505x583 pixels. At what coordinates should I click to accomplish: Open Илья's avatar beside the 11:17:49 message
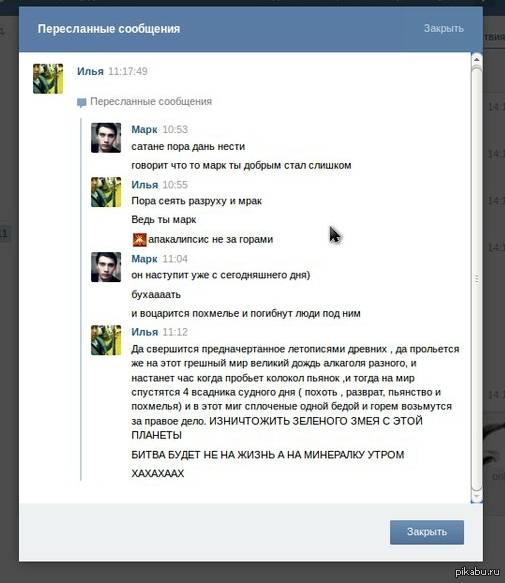click(x=48, y=78)
